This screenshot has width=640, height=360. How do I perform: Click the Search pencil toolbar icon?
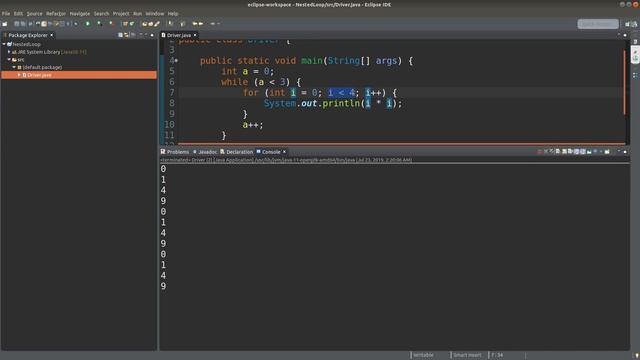[x=157, y=24]
